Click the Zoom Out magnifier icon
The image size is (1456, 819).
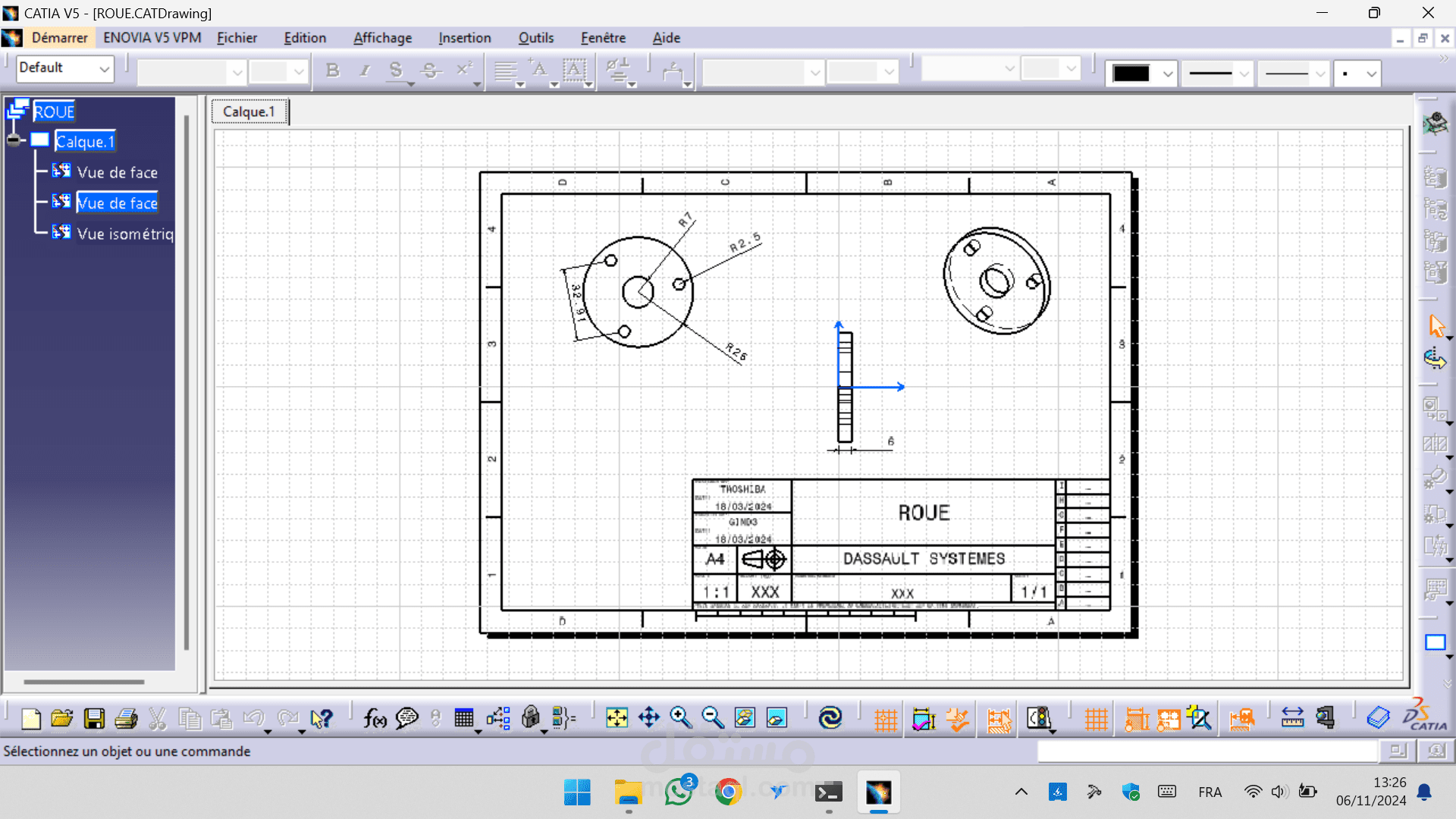coord(713,718)
